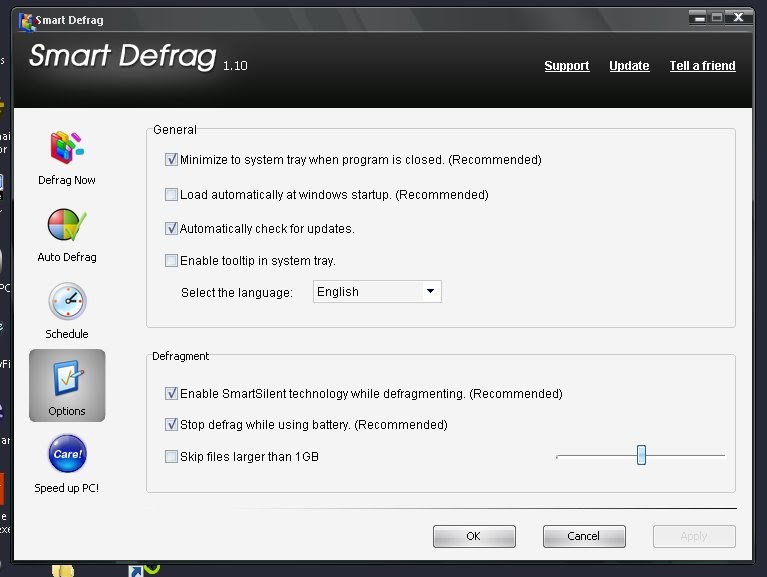This screenshot has width=767, height=577.
Task: Click the Tell a friend link
Action: click(702, 66)
